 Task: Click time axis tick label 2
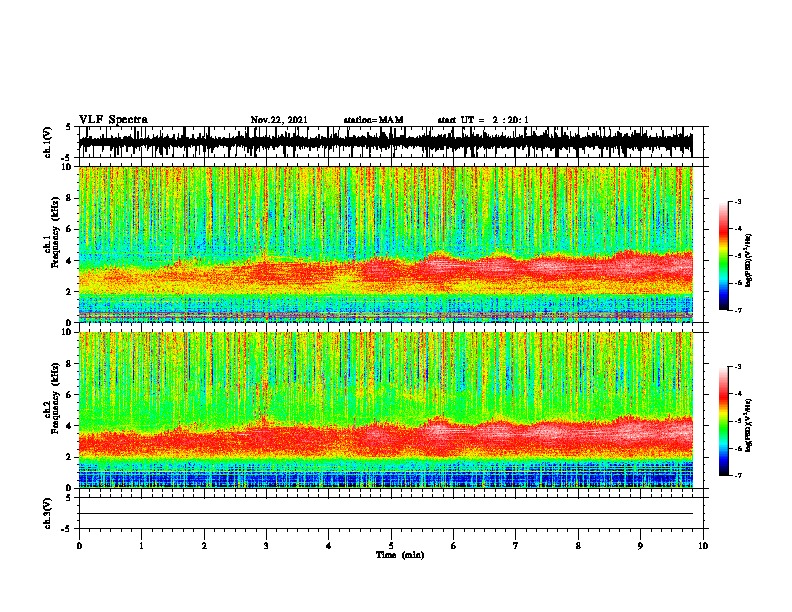(x=204, y=546)
